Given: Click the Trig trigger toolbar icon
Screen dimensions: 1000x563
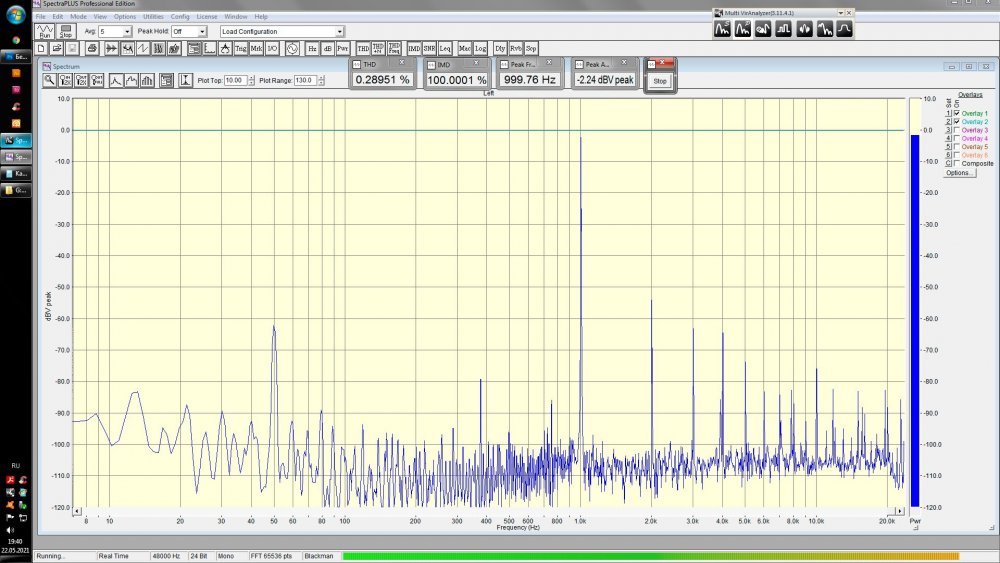Looking at the screenshot, I should (x=241, y=48).
